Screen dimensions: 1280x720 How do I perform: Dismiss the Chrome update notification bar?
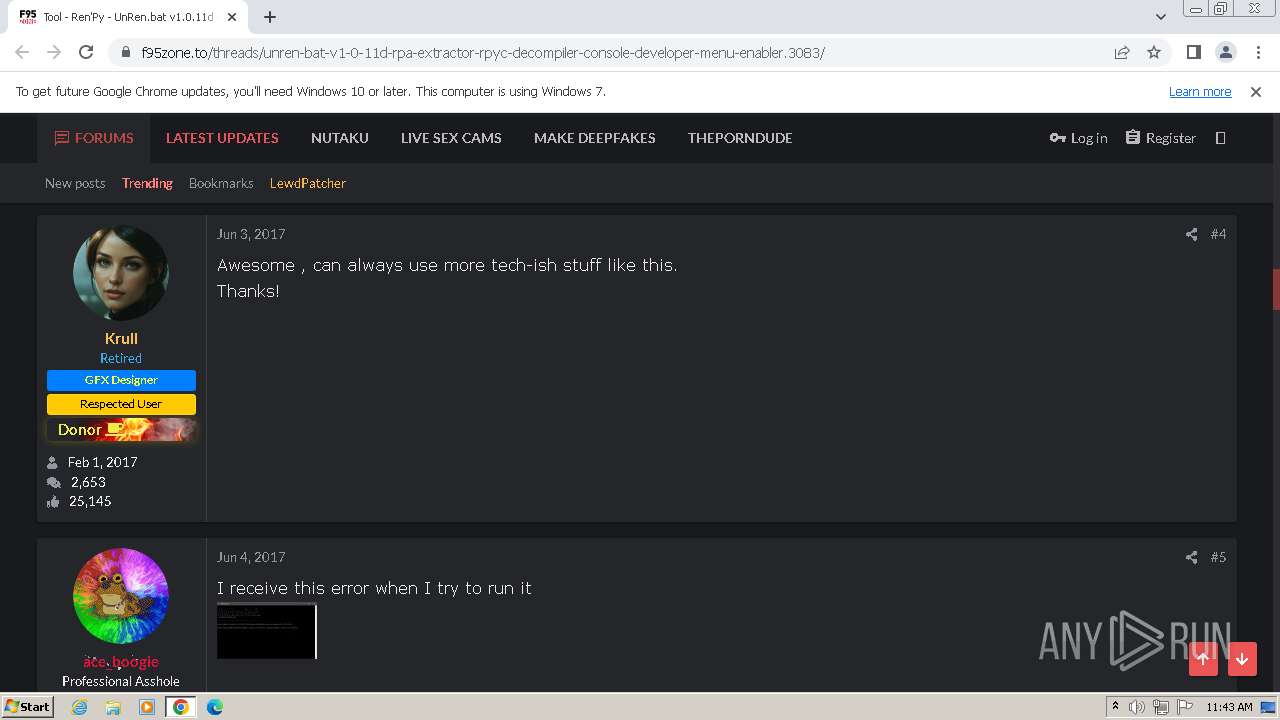point(1256,91)
